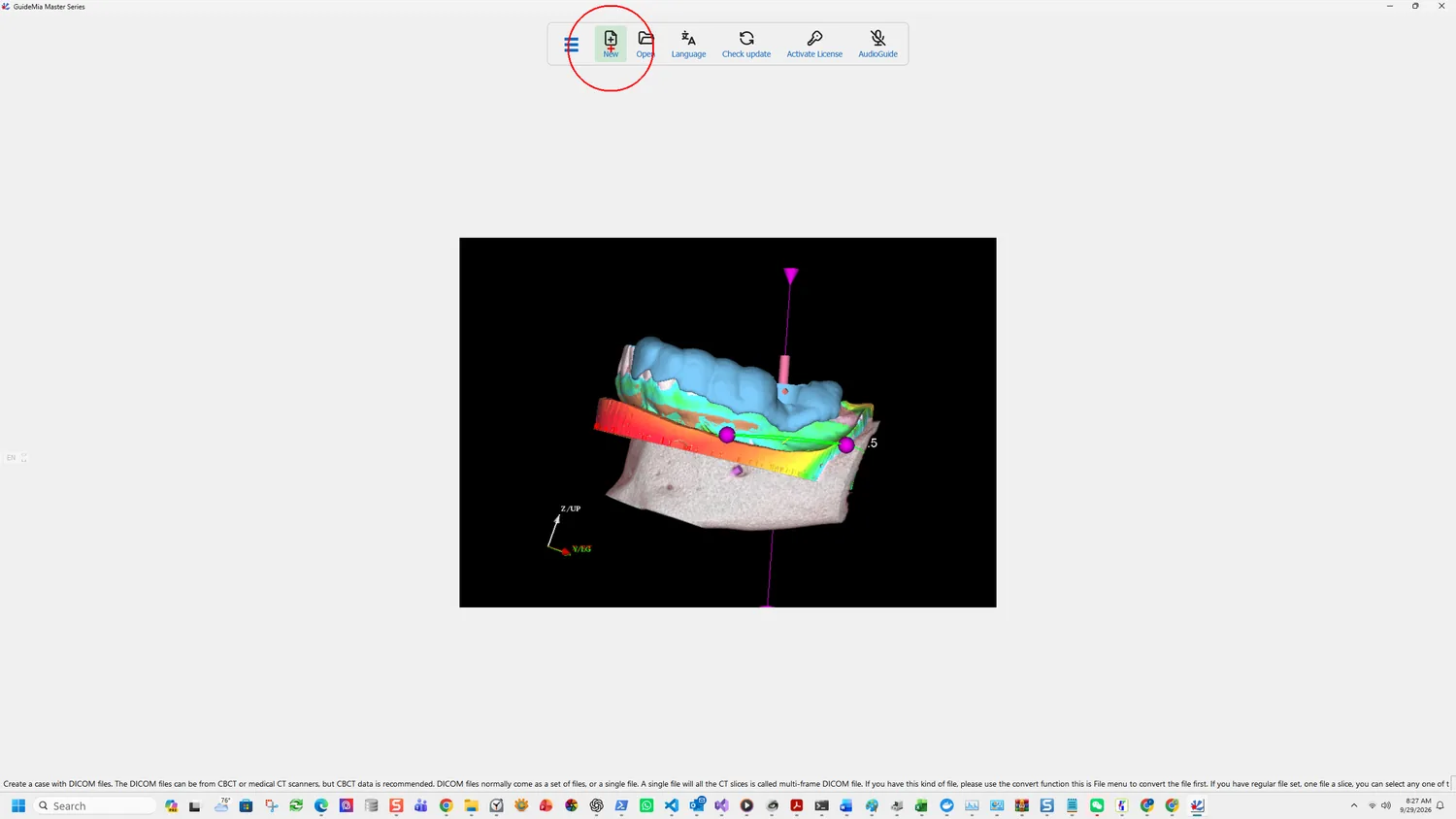The image size is (1456, 819).
Task: Open the volume control in system tray
Action: [x=1386, y=805]
